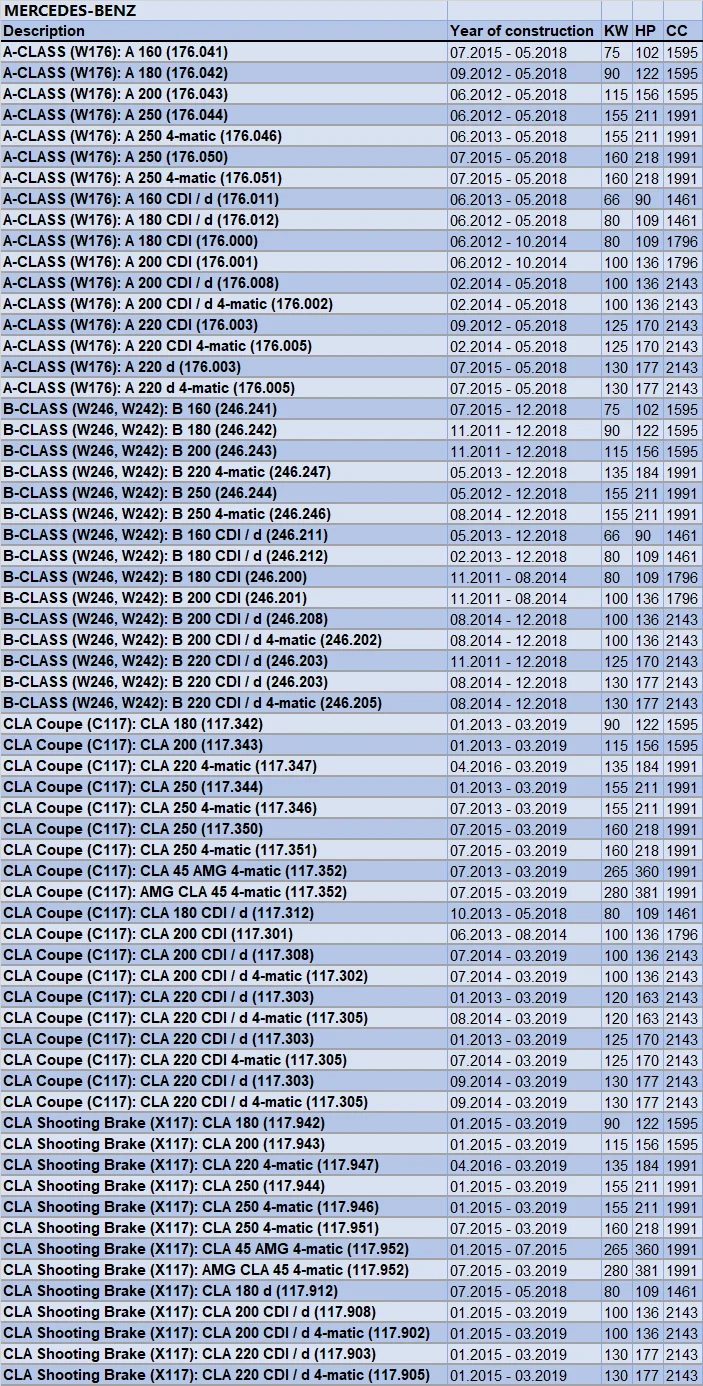Click B 200 CDI (246.201) description
Viewport: 703px width, 1386px height.
click(x=223, y=598)
